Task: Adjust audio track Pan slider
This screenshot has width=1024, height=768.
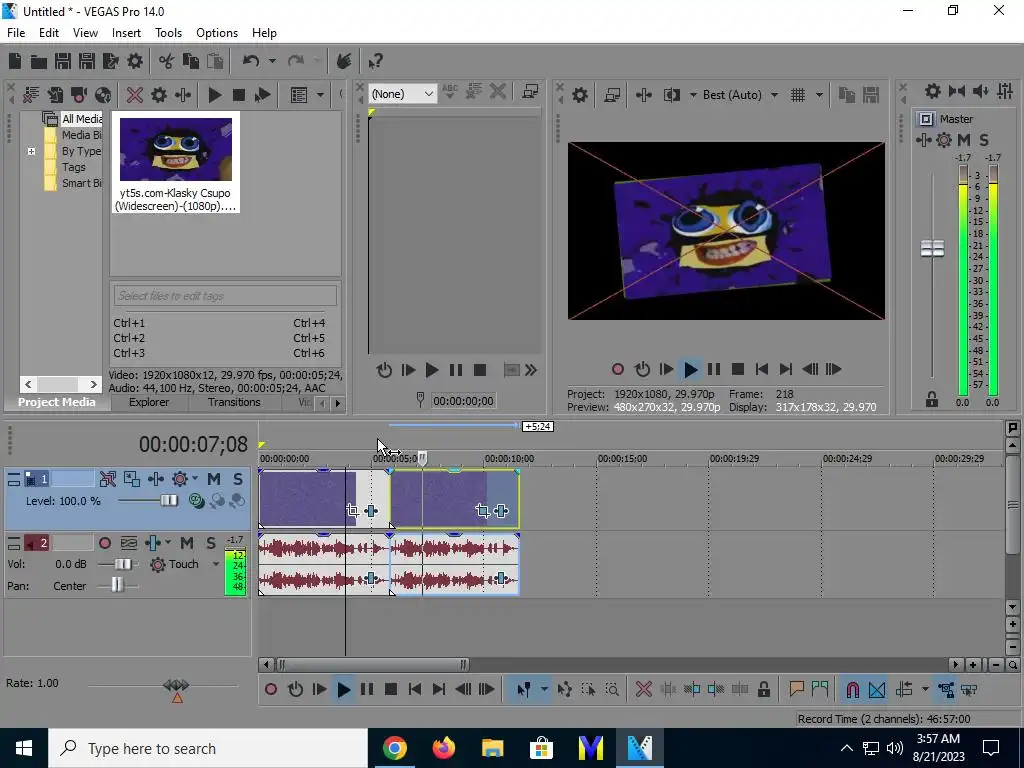Action: [118, 586]
